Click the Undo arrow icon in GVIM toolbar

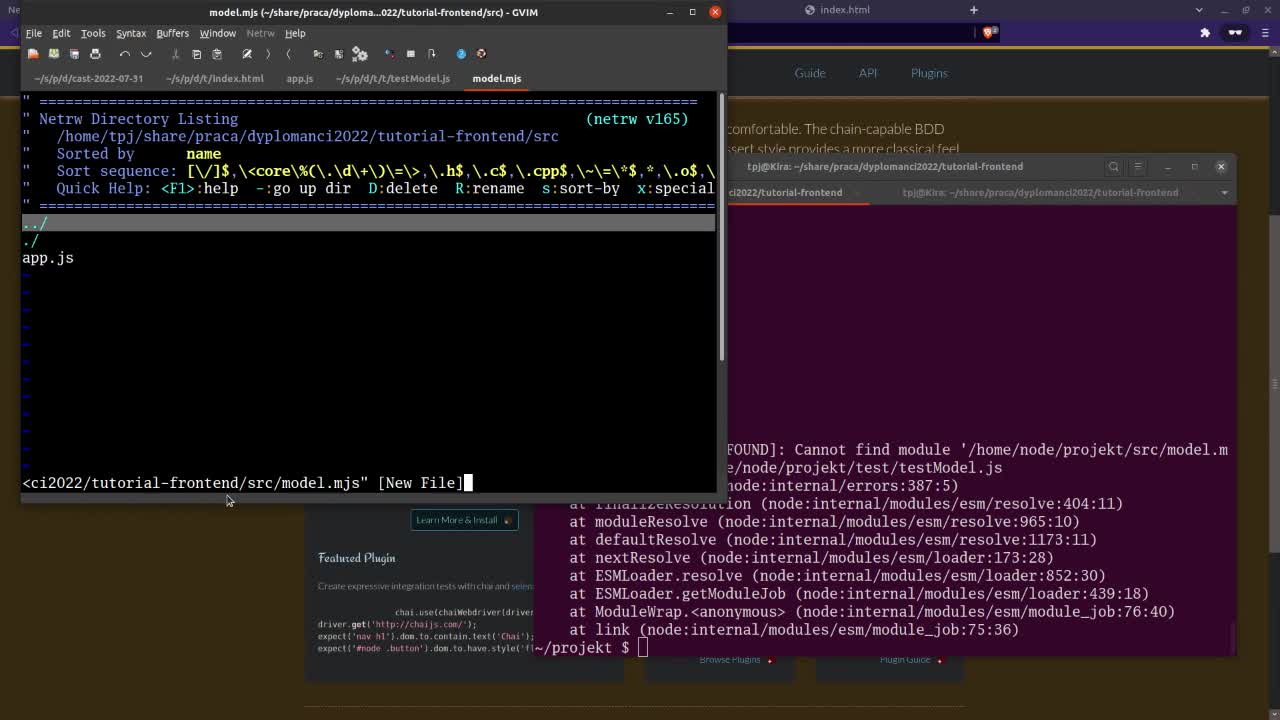click(125, 54)
